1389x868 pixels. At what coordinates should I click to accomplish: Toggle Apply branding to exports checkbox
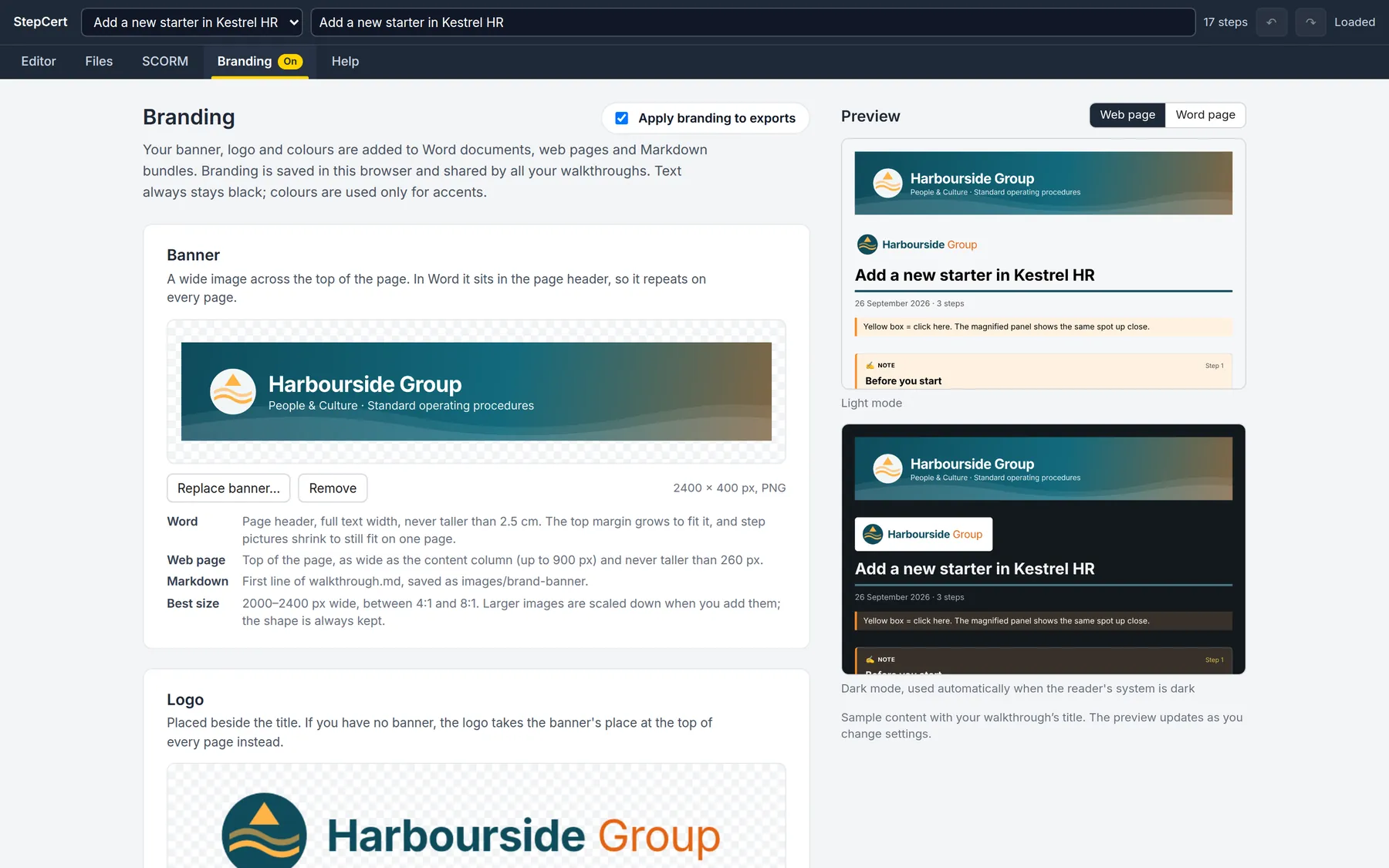pyautogui.click(x=621, y=118)
